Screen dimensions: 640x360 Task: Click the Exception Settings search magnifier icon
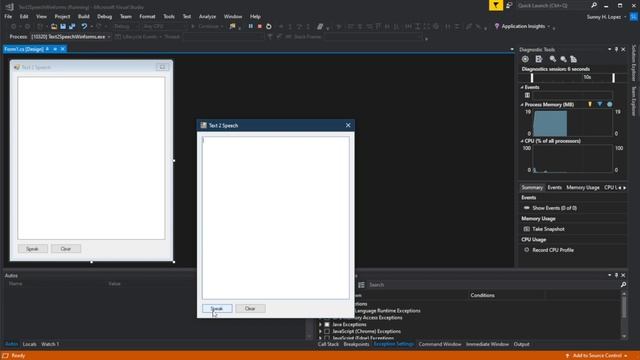tap(623, 285)
